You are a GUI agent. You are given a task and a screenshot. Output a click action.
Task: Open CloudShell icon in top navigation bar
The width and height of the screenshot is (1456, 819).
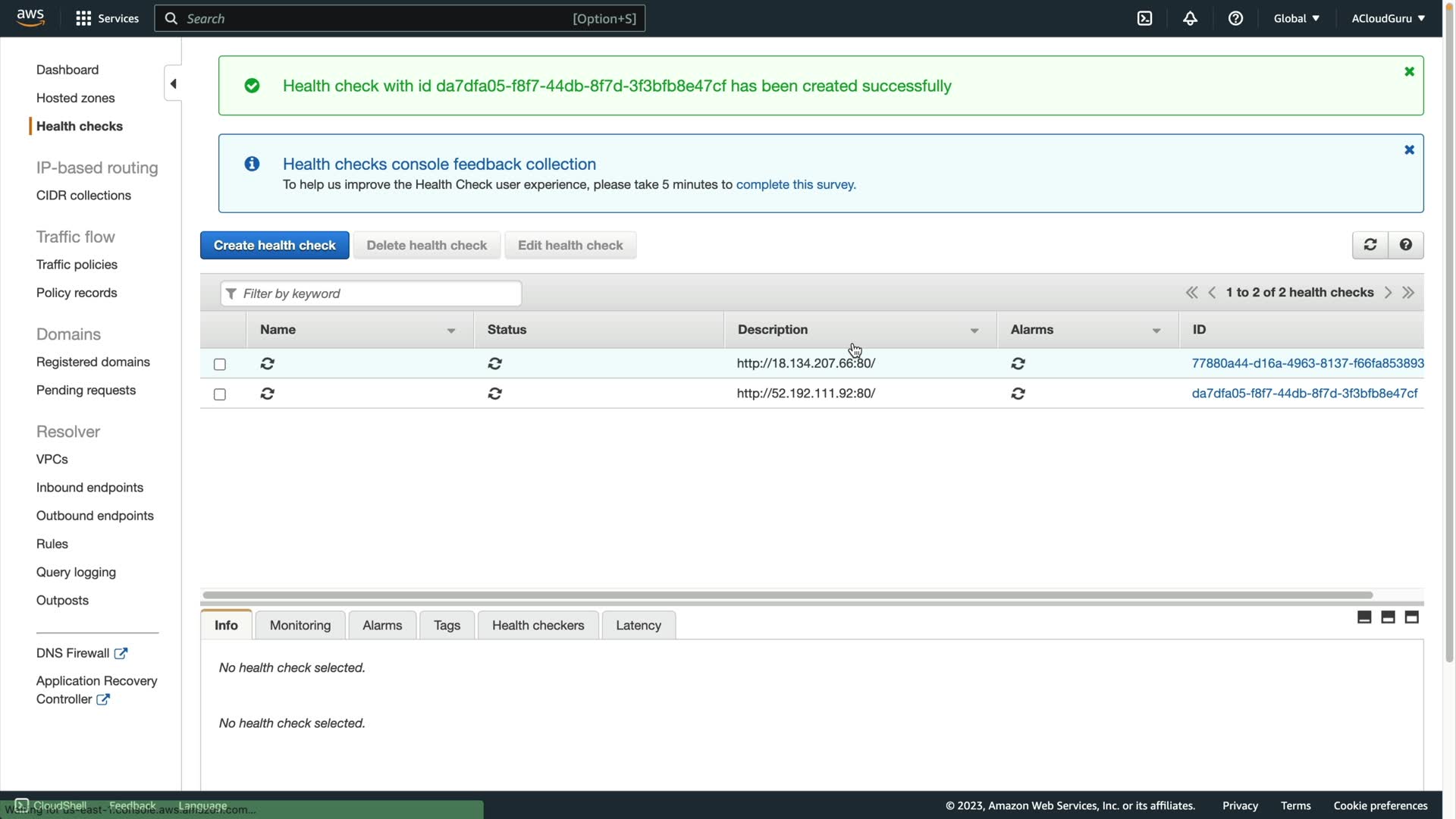pos(1144,18)
